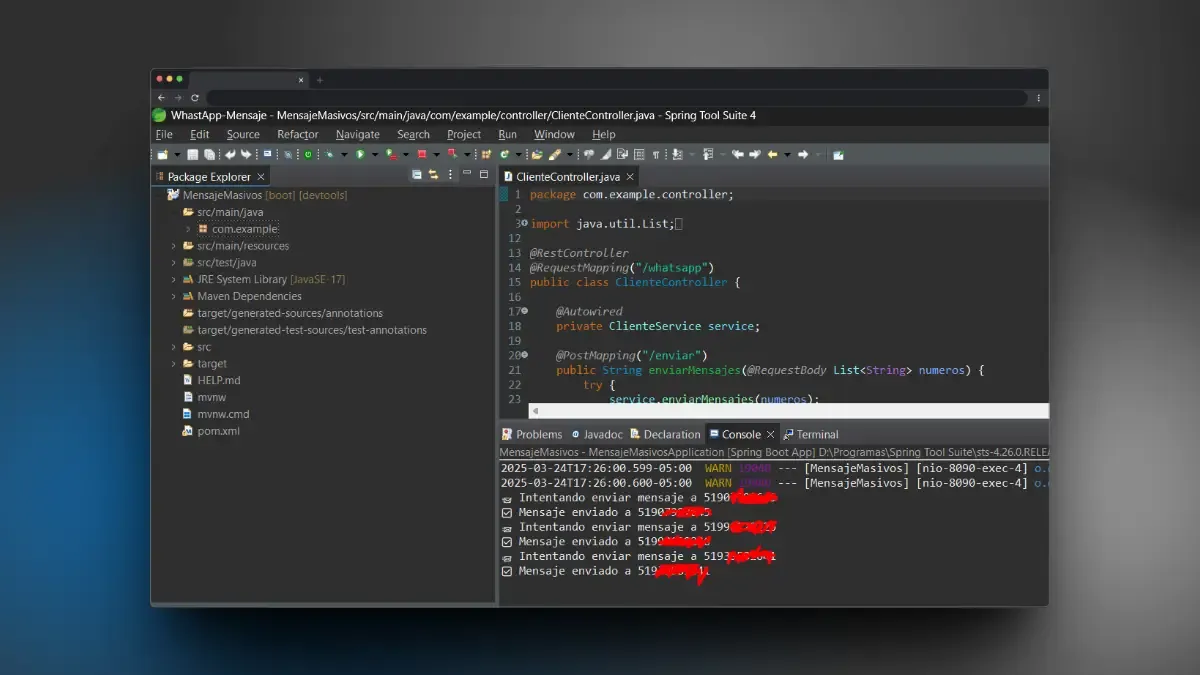
Task: Select pom.xml in Package Explorer
Action: tap(211, 431)
